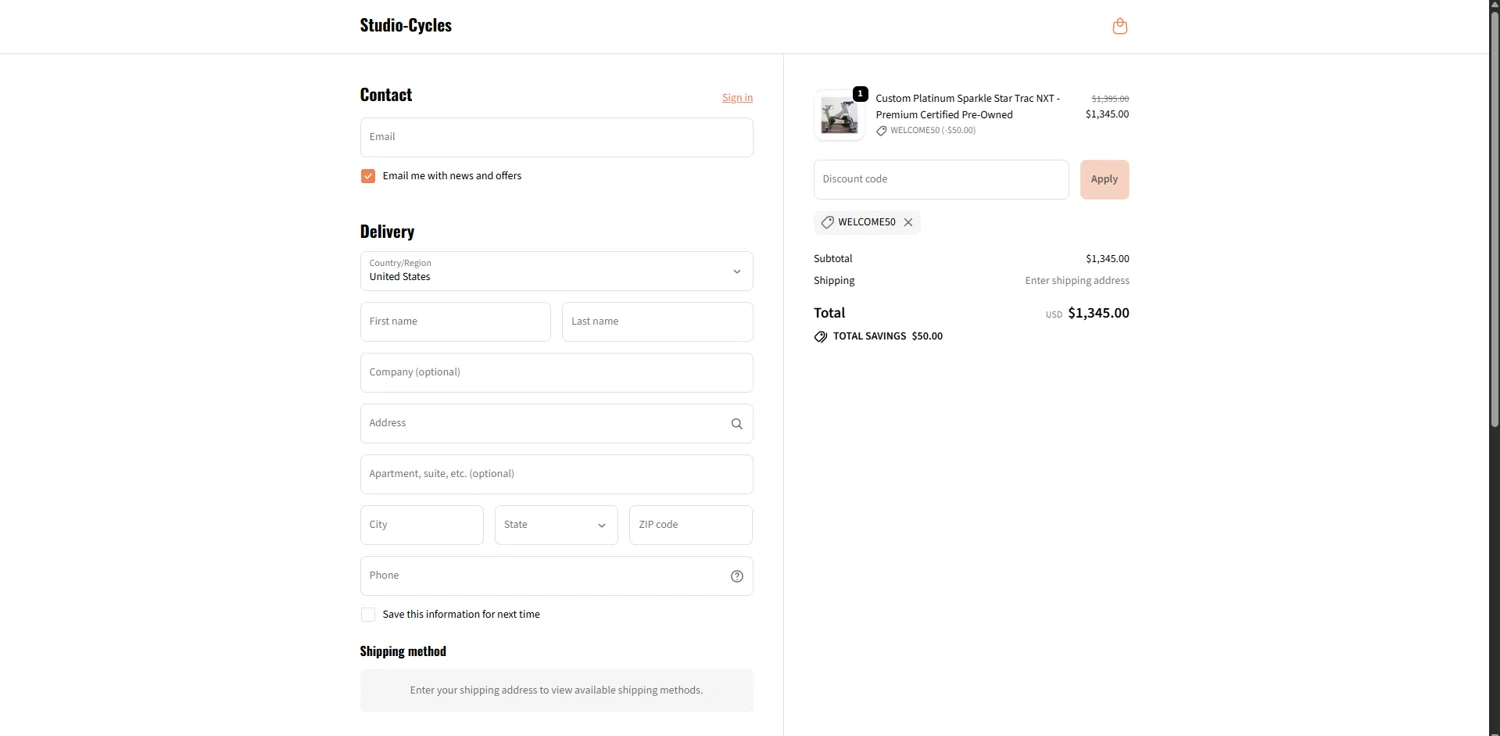This screenshot has height=736, width=1500.
Task: Go to Studio-Cycles store homepage
Action: [x=406, y=26]
